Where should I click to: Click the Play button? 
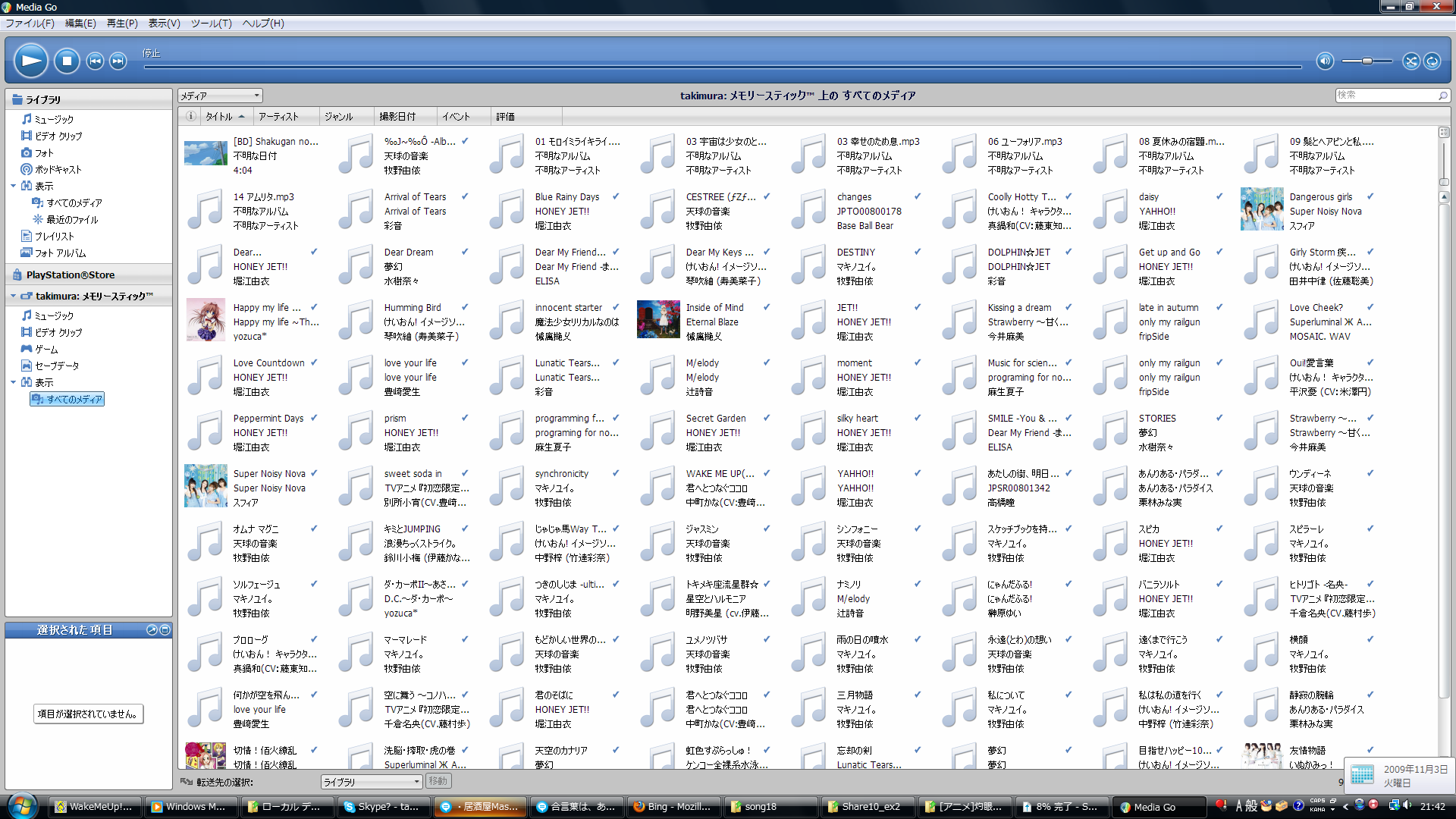coord(31,61)
